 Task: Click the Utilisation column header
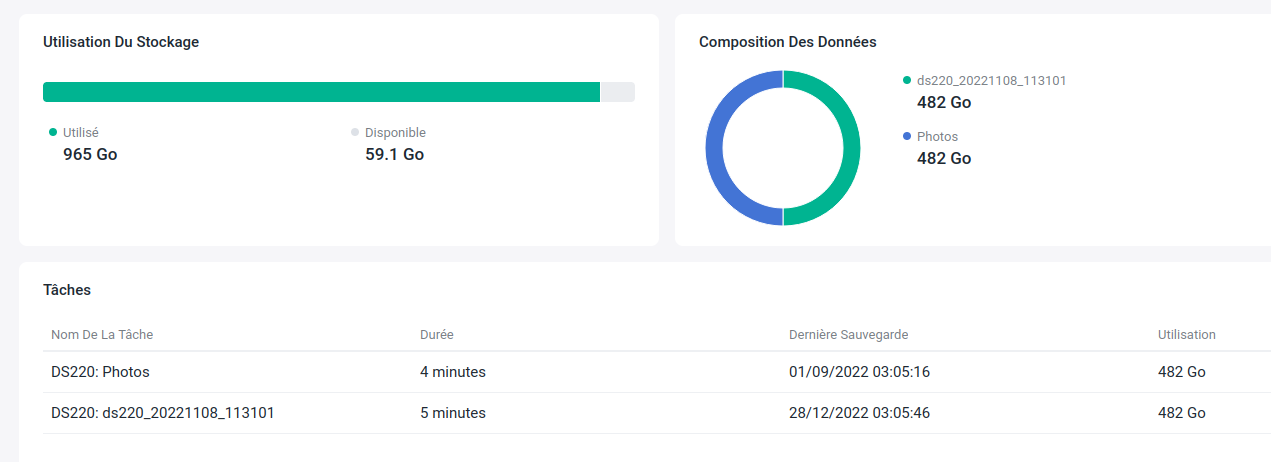pyautogui.click(x=1186, y=334)
